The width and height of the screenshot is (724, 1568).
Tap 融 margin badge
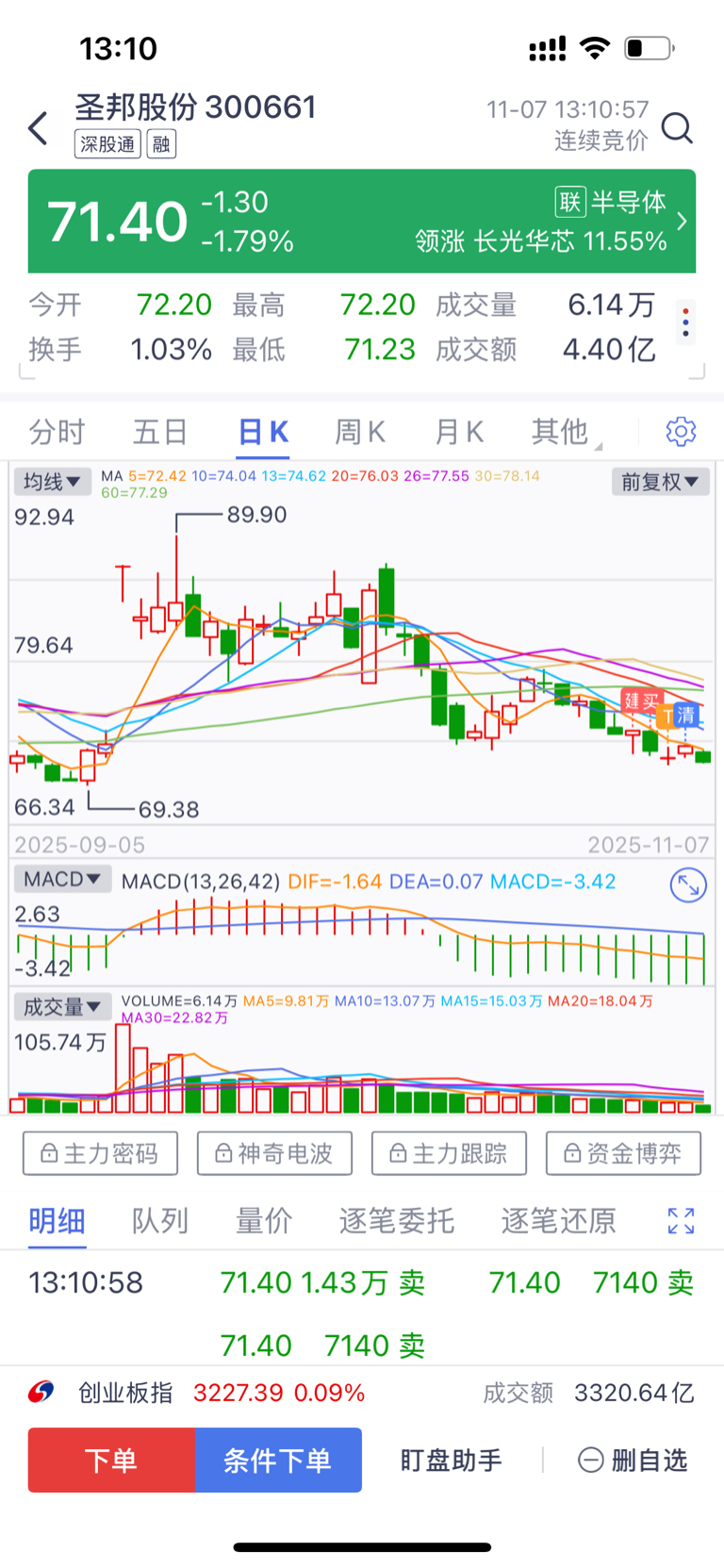pyautogui.click(x=161, y=144)
